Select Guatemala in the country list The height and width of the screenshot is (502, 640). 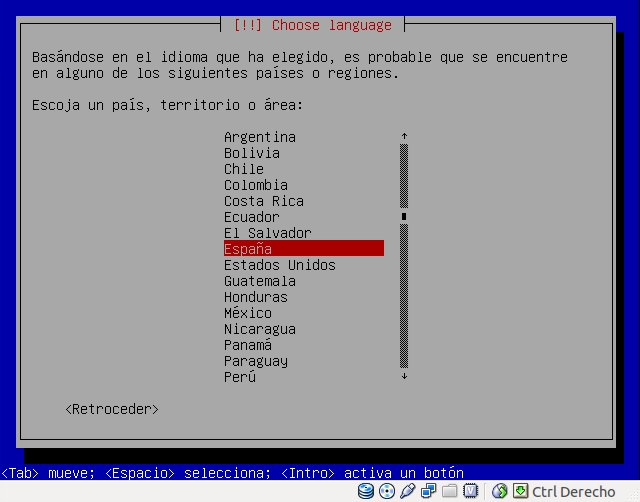pos(304,281)
